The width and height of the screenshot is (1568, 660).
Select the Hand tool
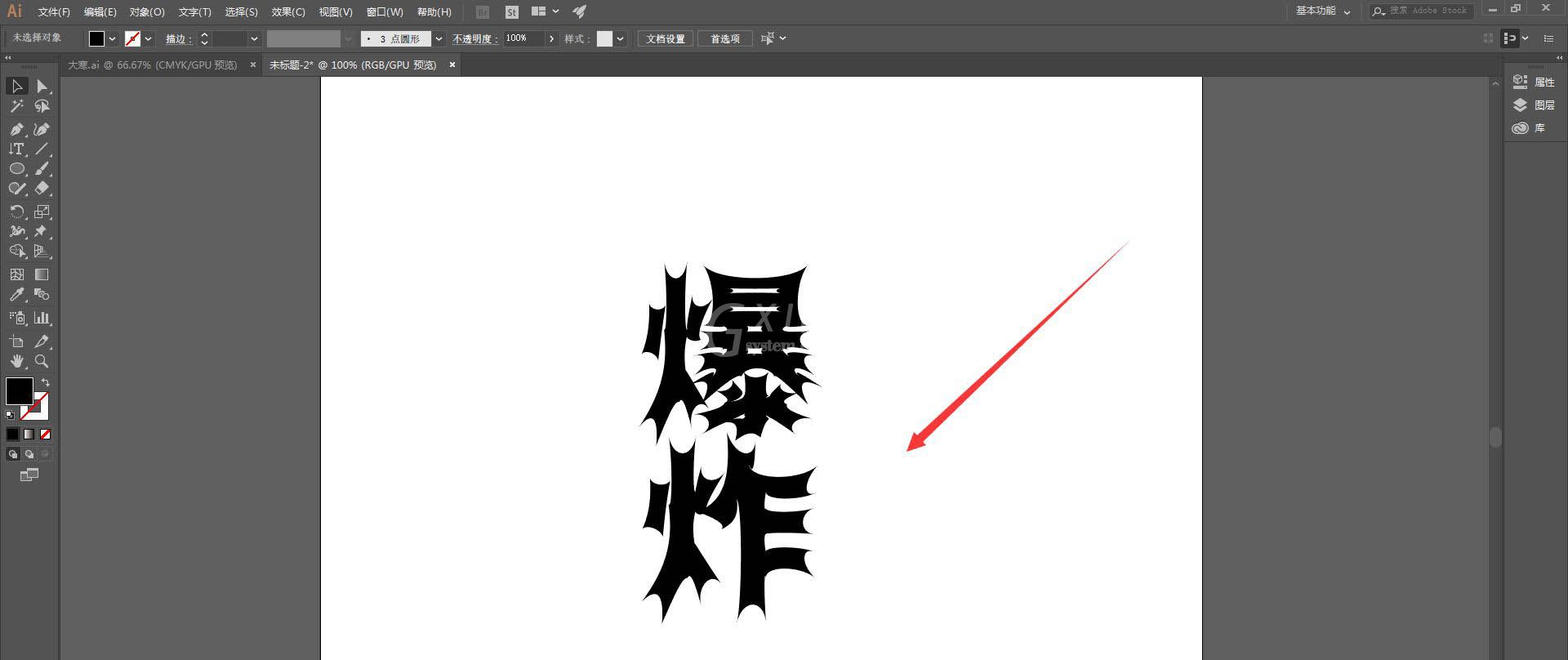click(x=16, y=361)
